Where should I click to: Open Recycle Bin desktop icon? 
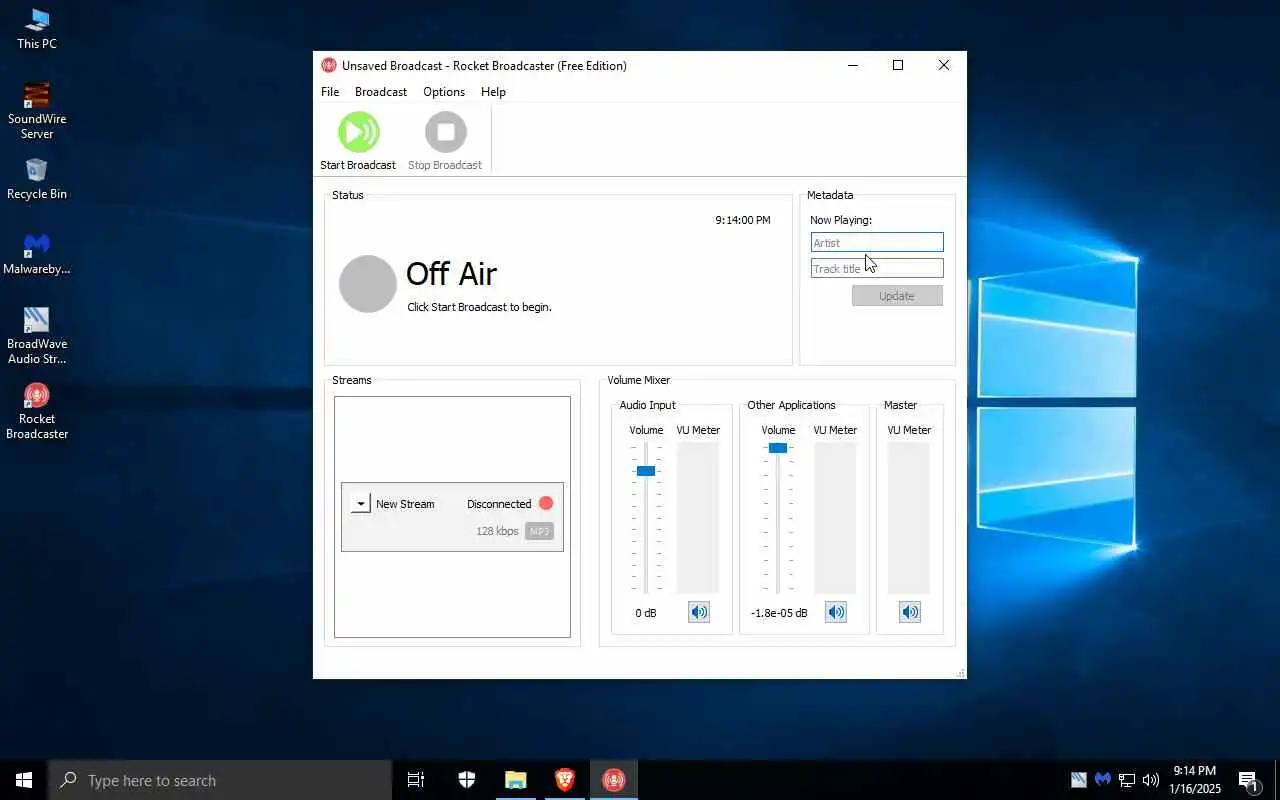pos(37,179)
